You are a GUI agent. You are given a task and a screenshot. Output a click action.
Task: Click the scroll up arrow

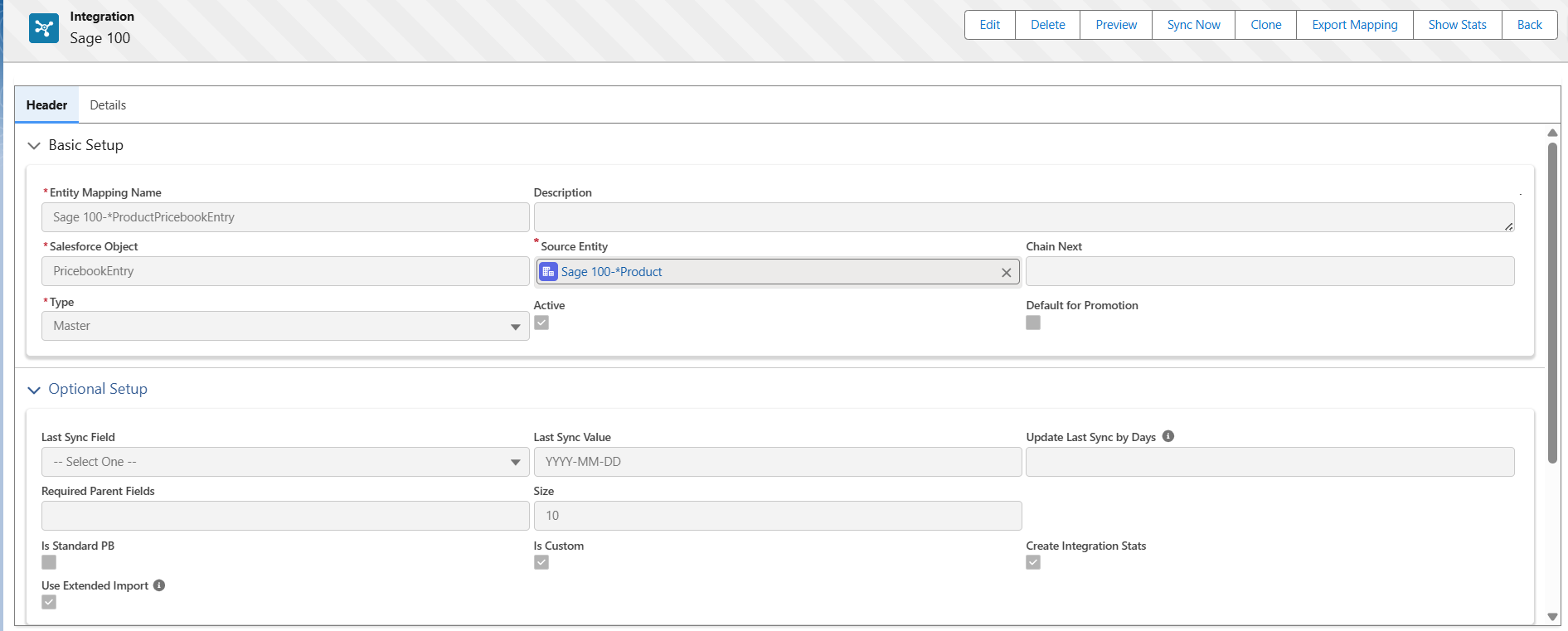1552,133
